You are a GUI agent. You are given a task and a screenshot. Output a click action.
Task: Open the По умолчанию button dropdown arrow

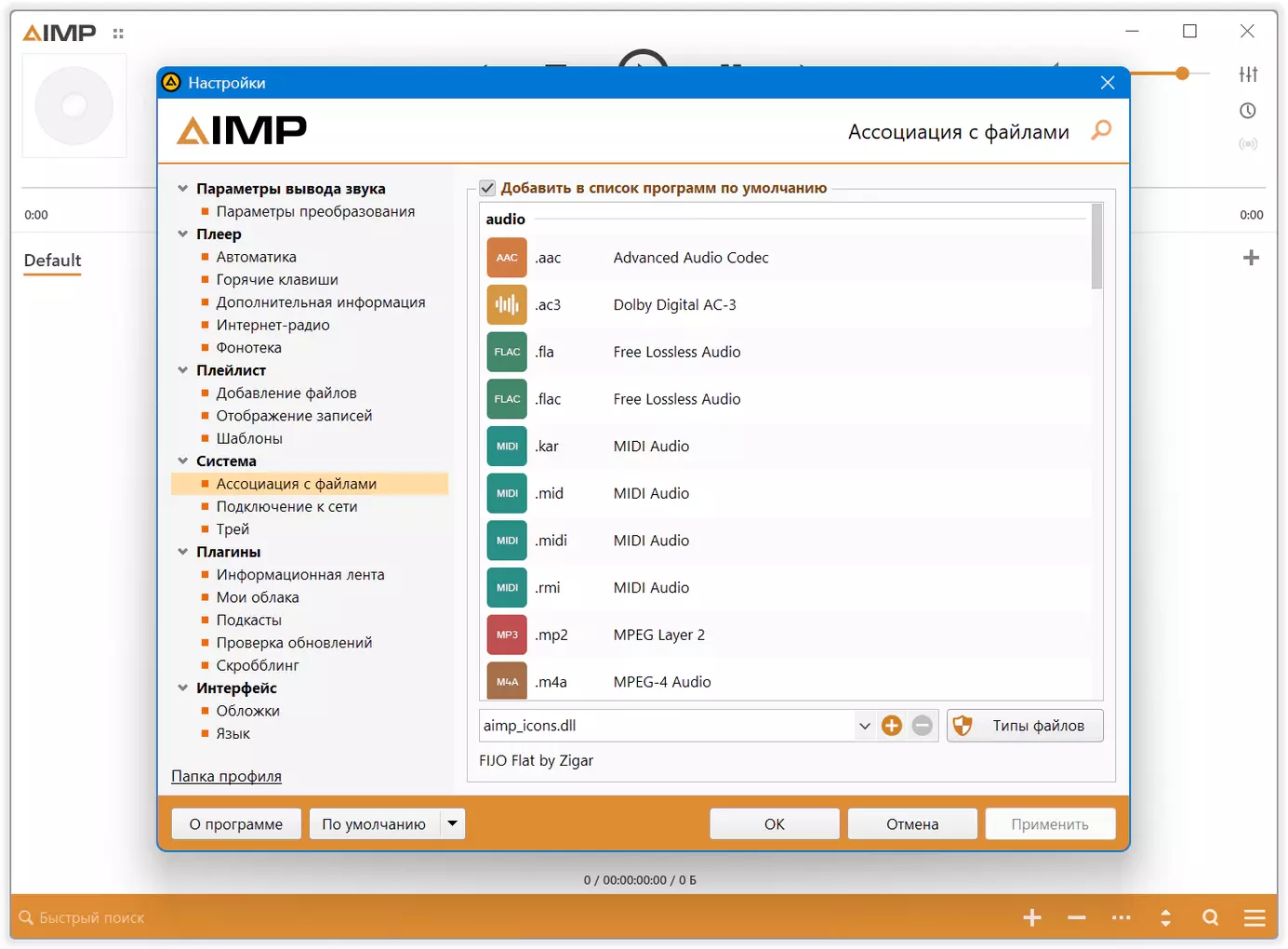pyautogui.click(x=453, y=823)
